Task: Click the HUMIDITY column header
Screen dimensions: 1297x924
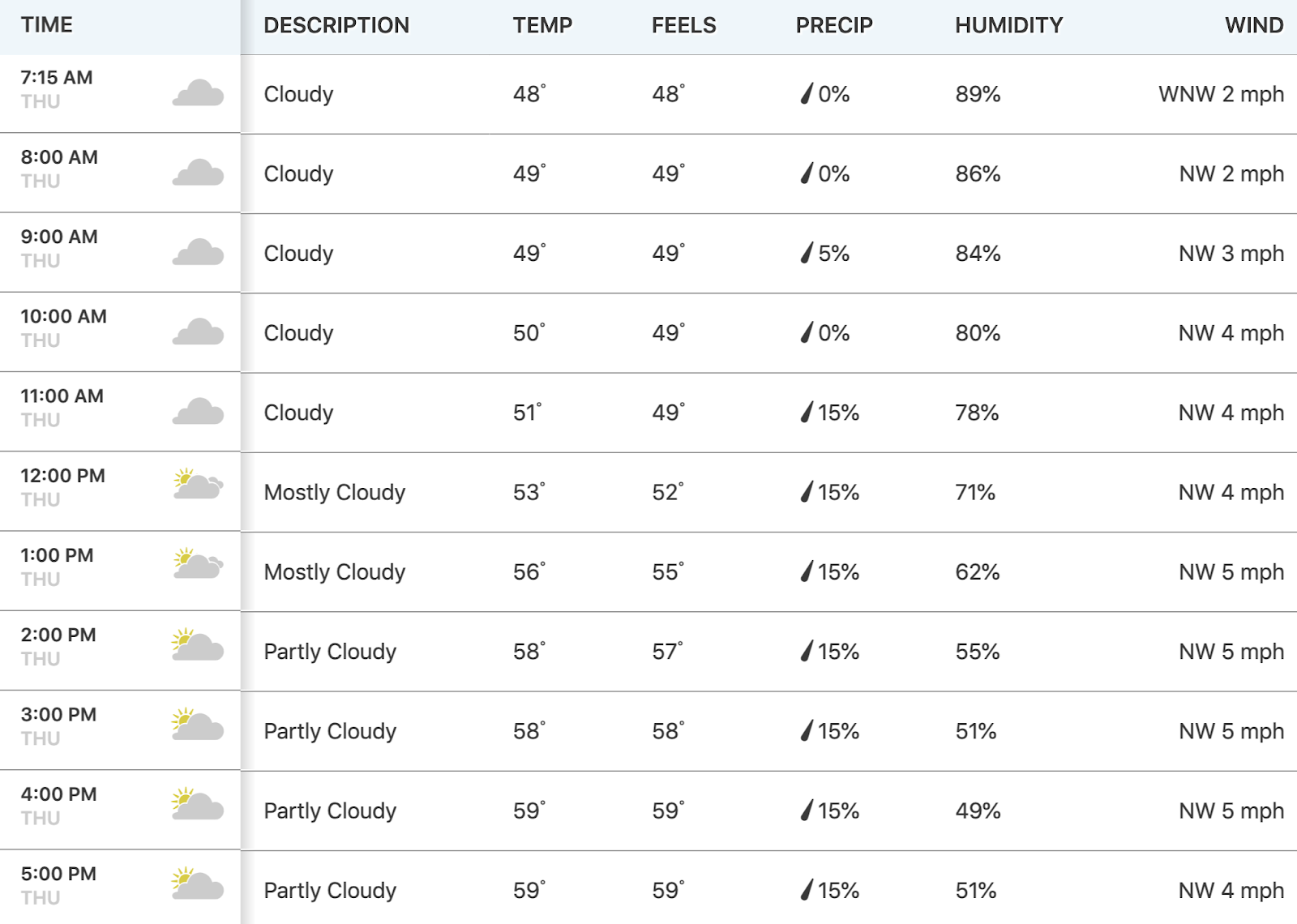Action: [x=1008, y=25]
